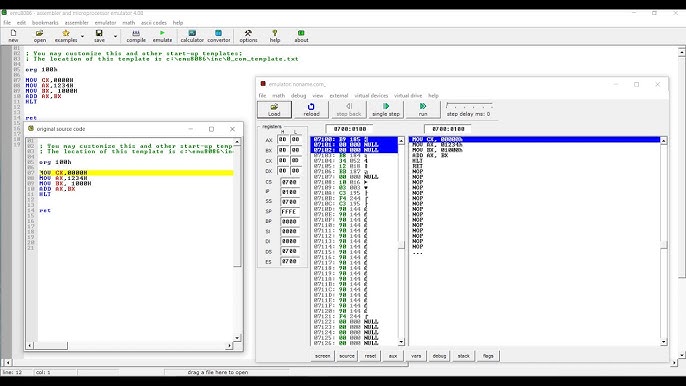Open the options toolbar icon
The image size is (686, 386).
(248, 36)
